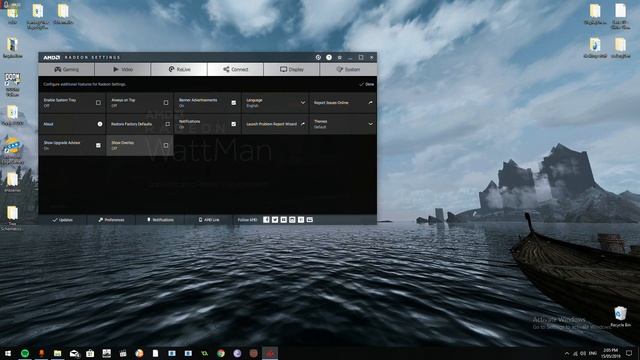640x360 pixels.
Task: Click the Radeon update clock icon in title bar
Action: click(x=318, y=58)
